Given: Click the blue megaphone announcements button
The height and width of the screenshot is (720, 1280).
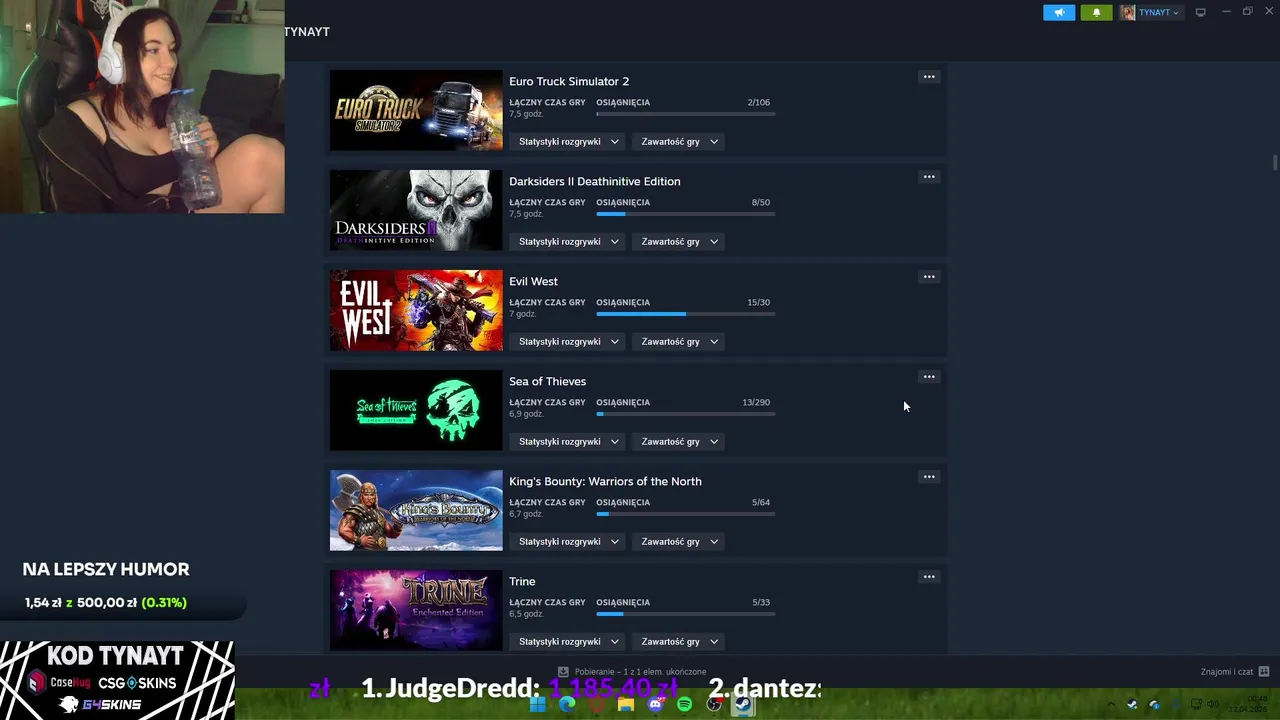Looking at the screenshot, I should [1059, 12].
